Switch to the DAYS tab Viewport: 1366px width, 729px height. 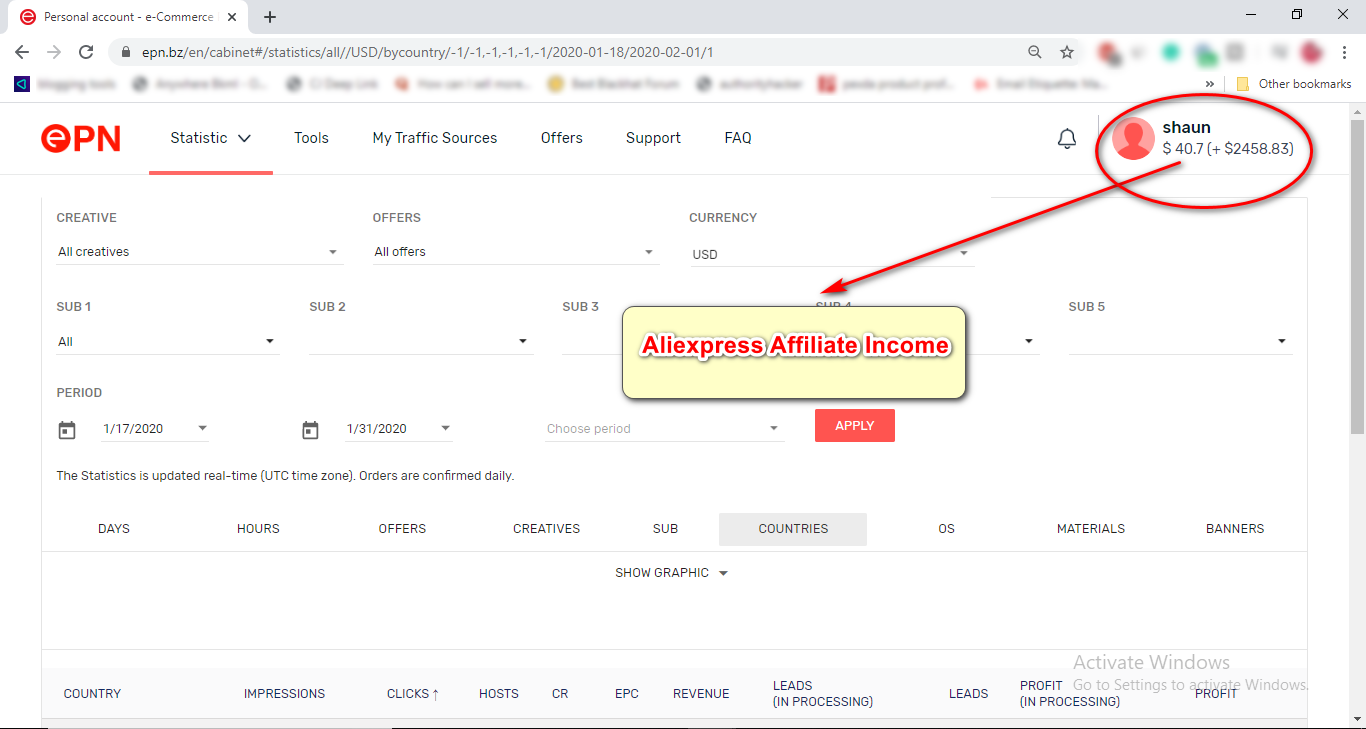pos(114,529)
